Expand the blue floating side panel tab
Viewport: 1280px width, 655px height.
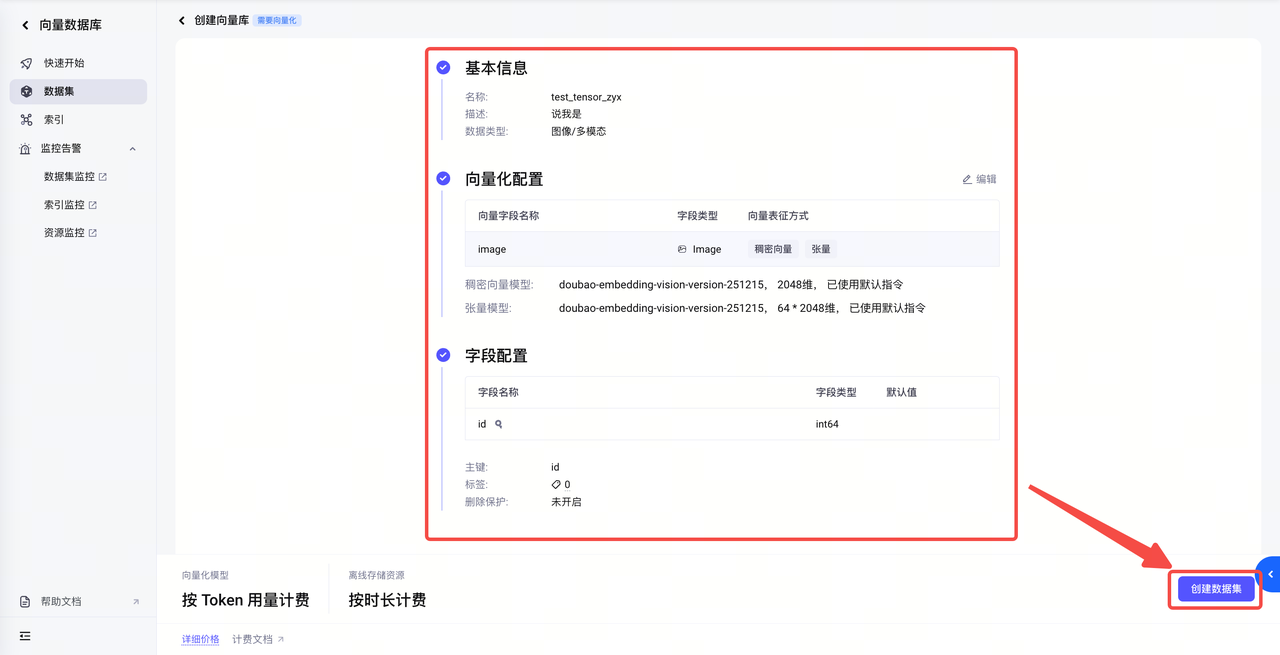coord(1269,574)
